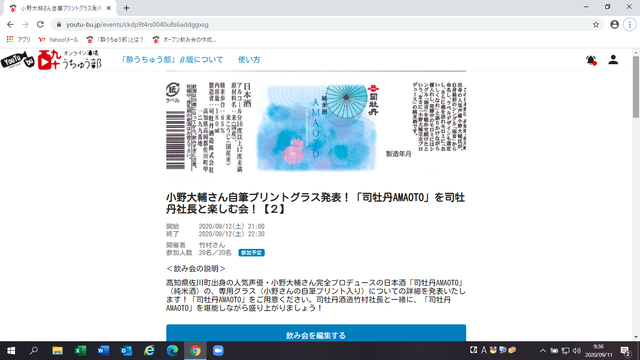Screen dimensions: 640x360
Task: Open the user account profile icon
Action: pos(613,60)
